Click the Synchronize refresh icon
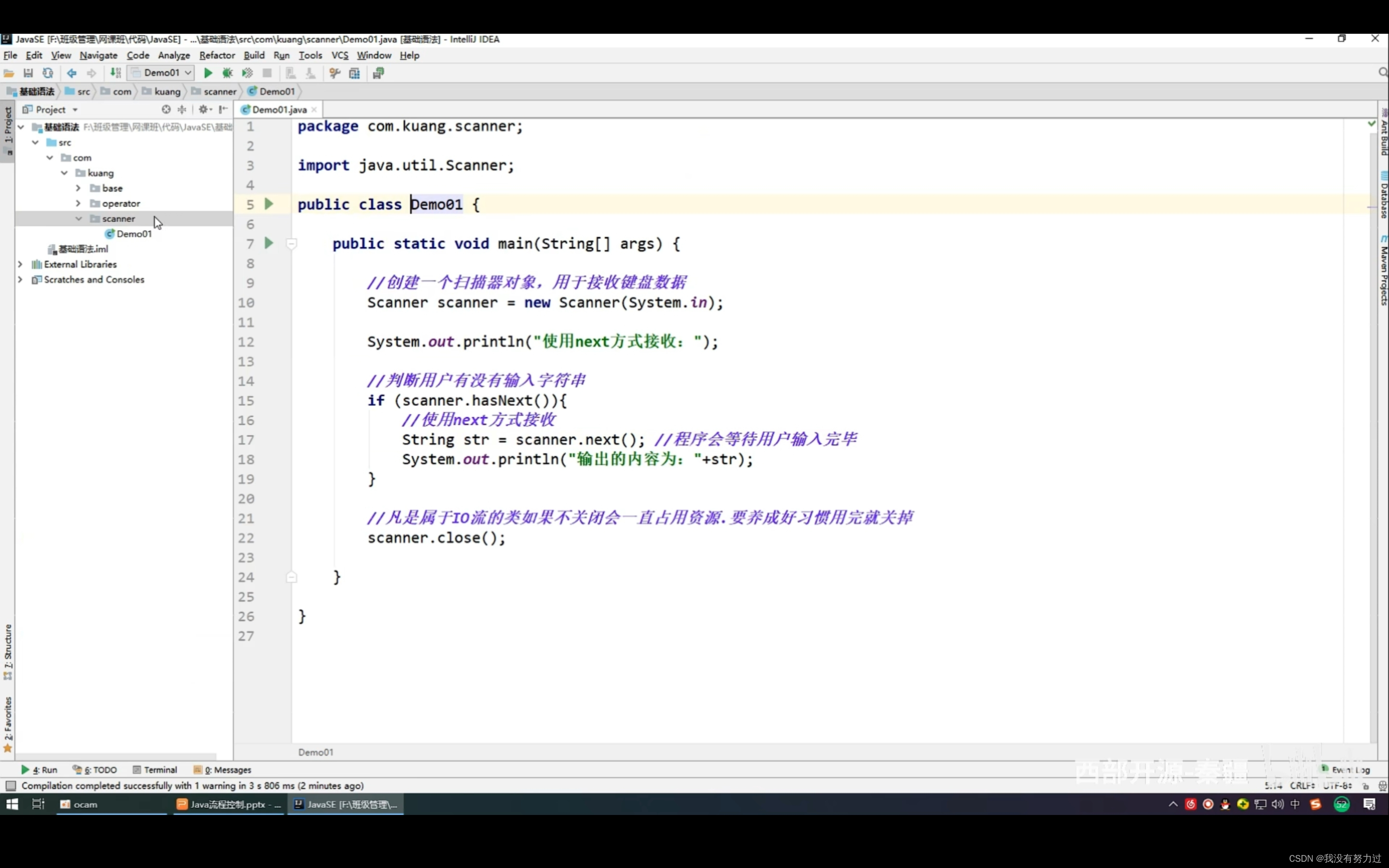1389x868 pixels. pyautogui.click(x=48, y=73)
